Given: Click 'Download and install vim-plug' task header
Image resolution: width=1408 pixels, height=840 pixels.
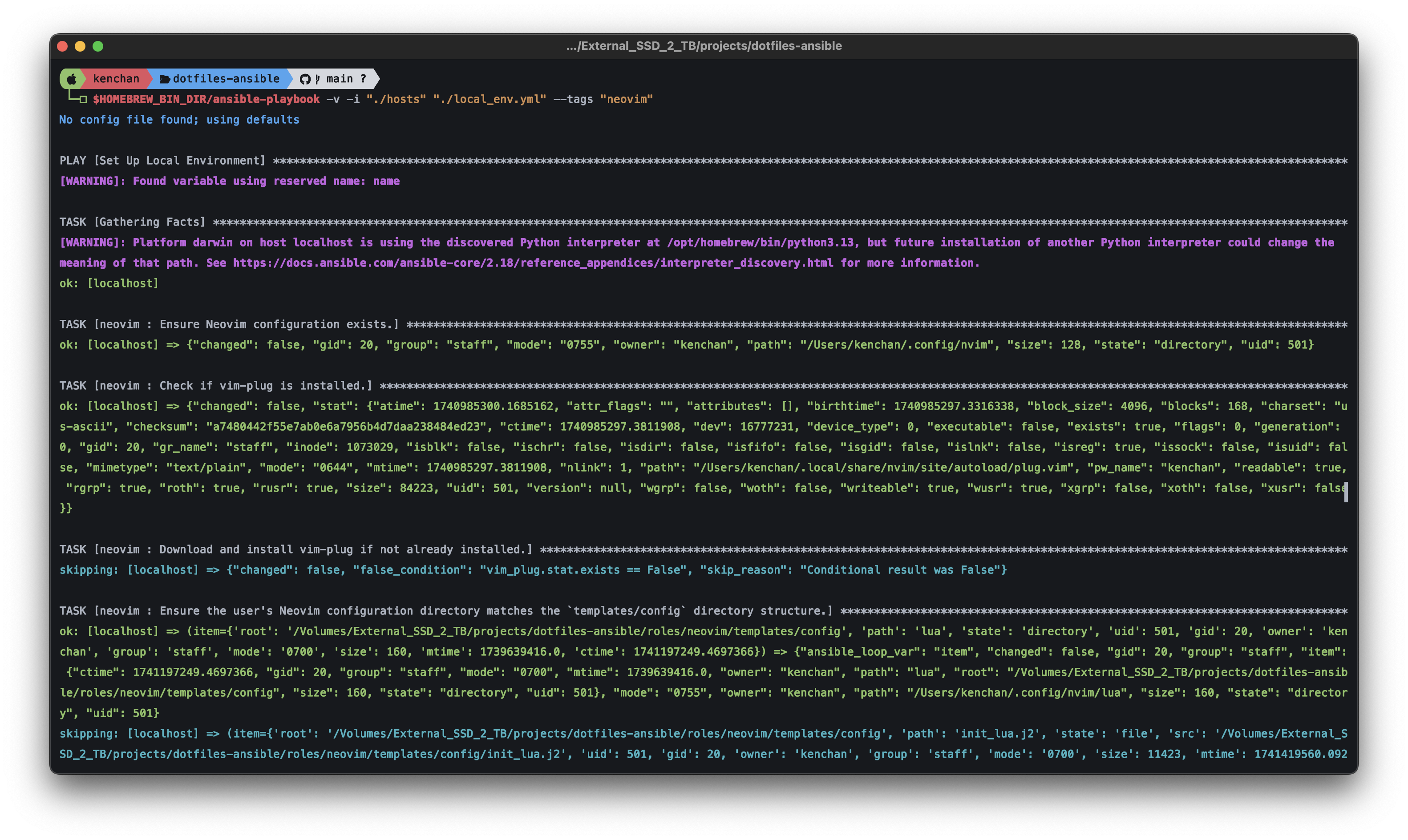Looking at the screenshot, I should tap(296, 549).
